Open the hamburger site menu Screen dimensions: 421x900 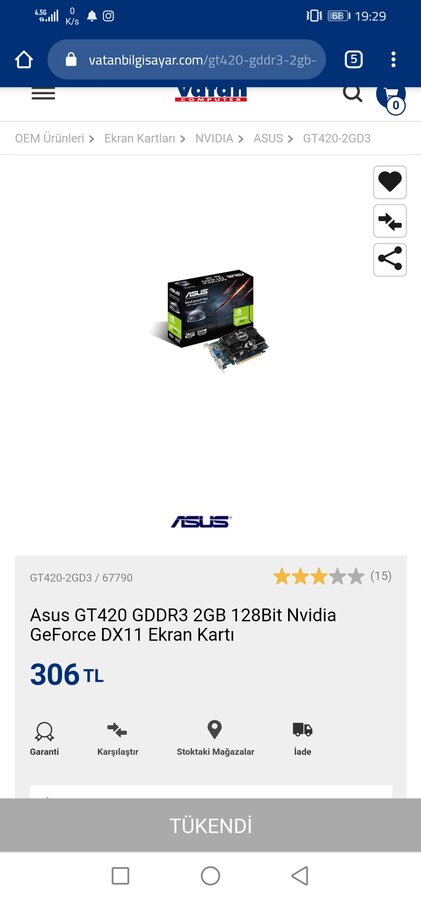click(x=43, y=94)
